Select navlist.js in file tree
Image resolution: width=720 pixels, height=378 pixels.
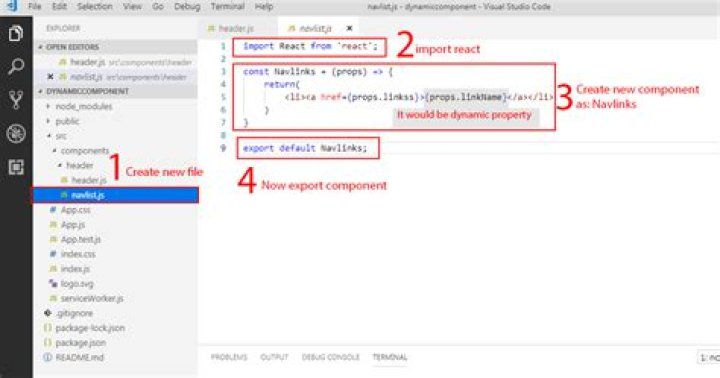(116, 195)
